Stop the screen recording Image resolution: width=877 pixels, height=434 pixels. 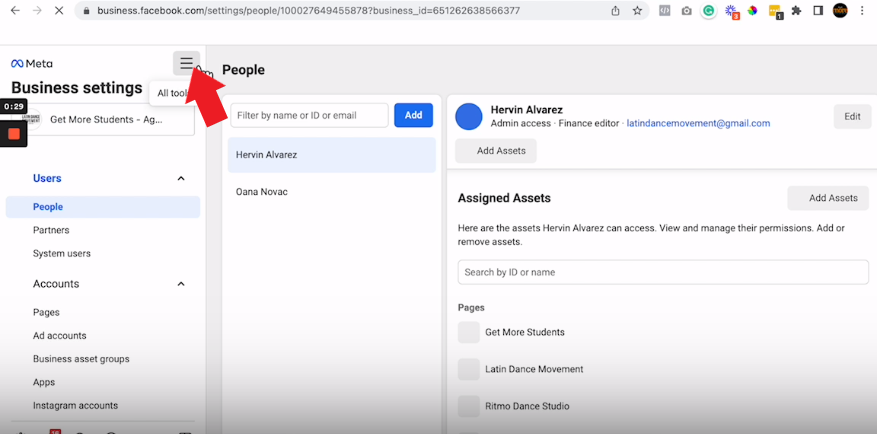point(14,134)
